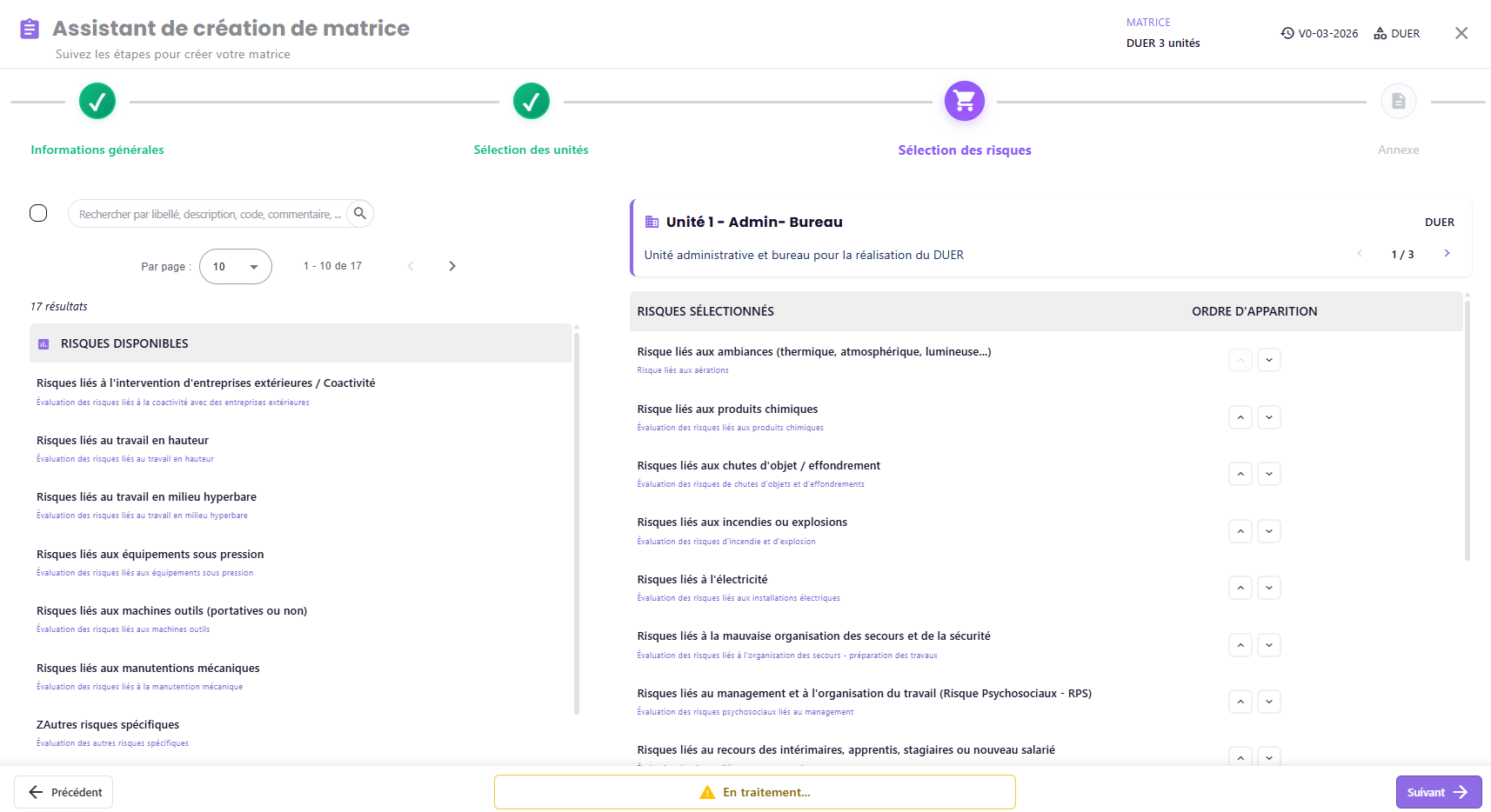Click the Précédent button
Image resolution: width=1491 pixels, height=812 pixels.
(64, 792)
